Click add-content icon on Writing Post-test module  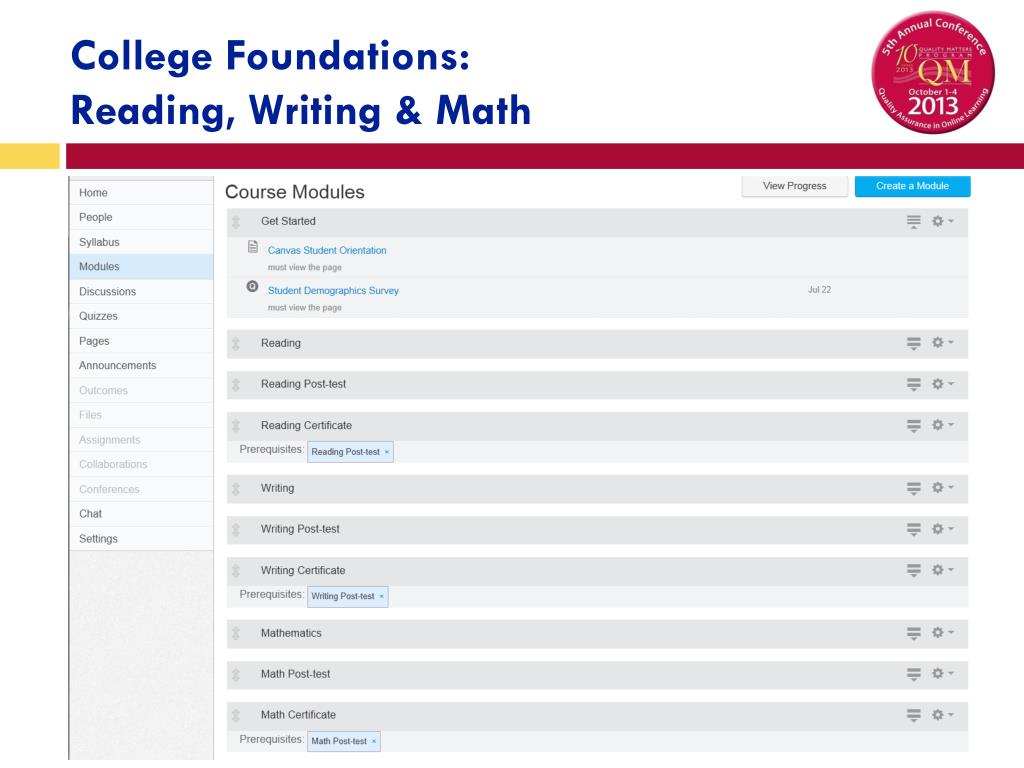[x=914, y=530]
